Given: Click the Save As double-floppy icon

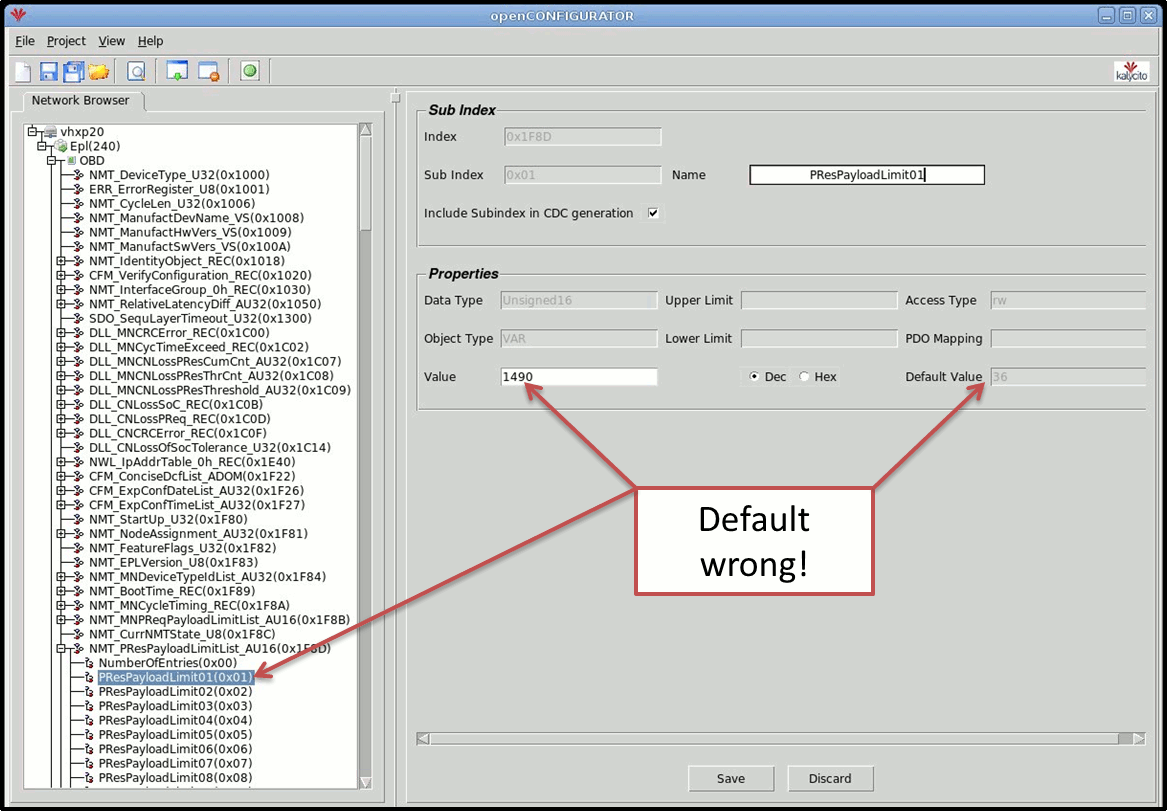Looking at the screenshot, I should [73, 71].
